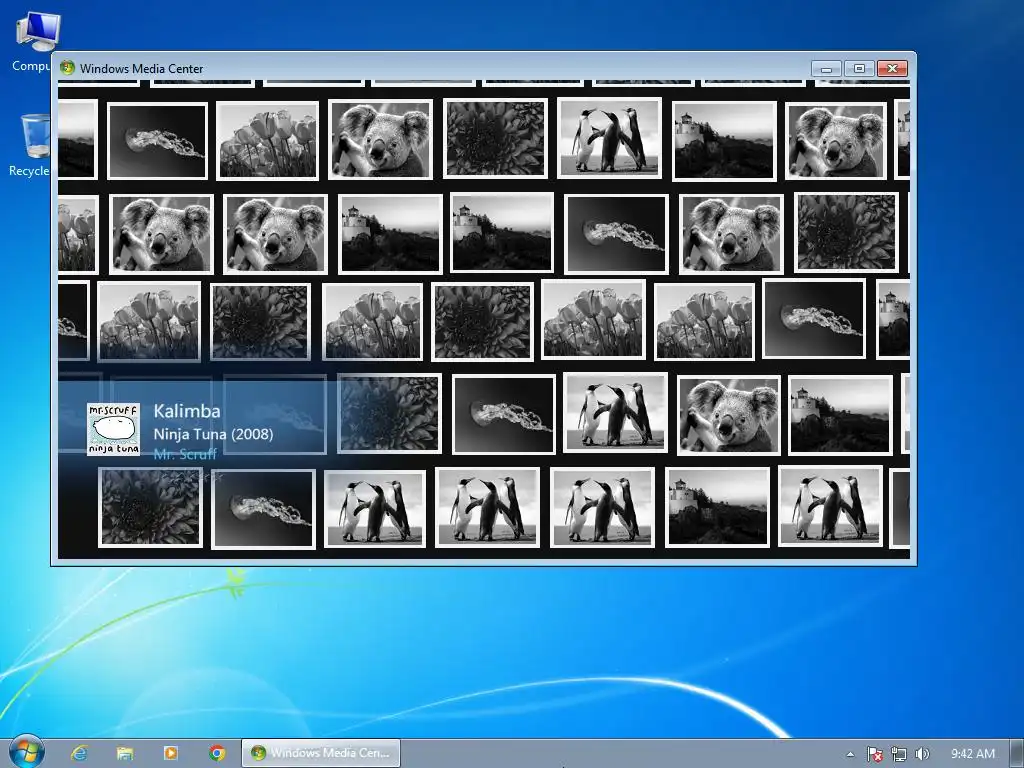
Task: Click the Windows Media Center title bar icon
Action: (67, 68)
